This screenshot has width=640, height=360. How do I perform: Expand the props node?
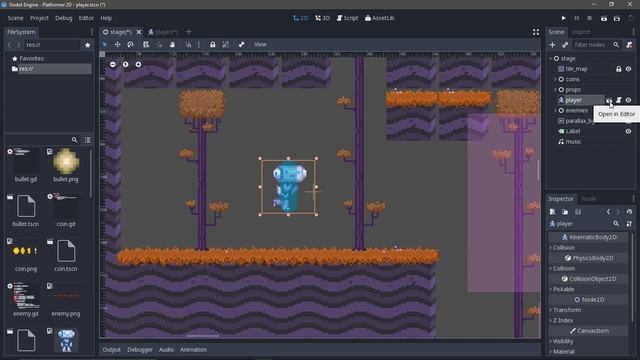(x=556, y=89)
